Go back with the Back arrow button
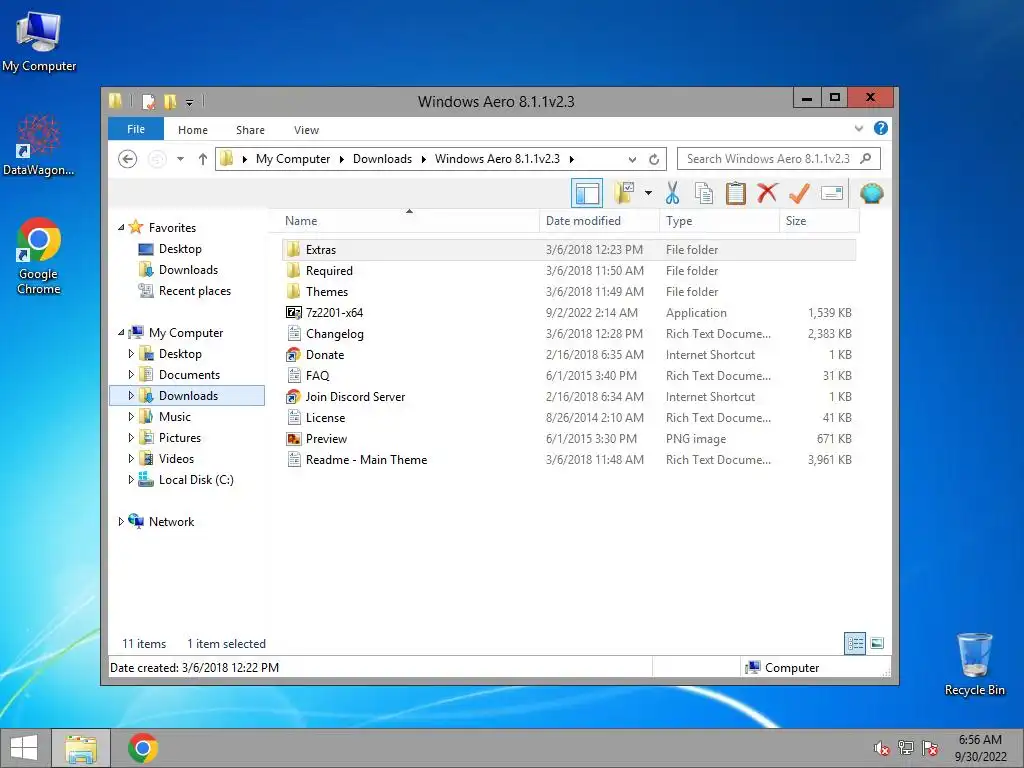Viewport: 1024px width, 768px height. pyautogui.click(x=127, y=159)
